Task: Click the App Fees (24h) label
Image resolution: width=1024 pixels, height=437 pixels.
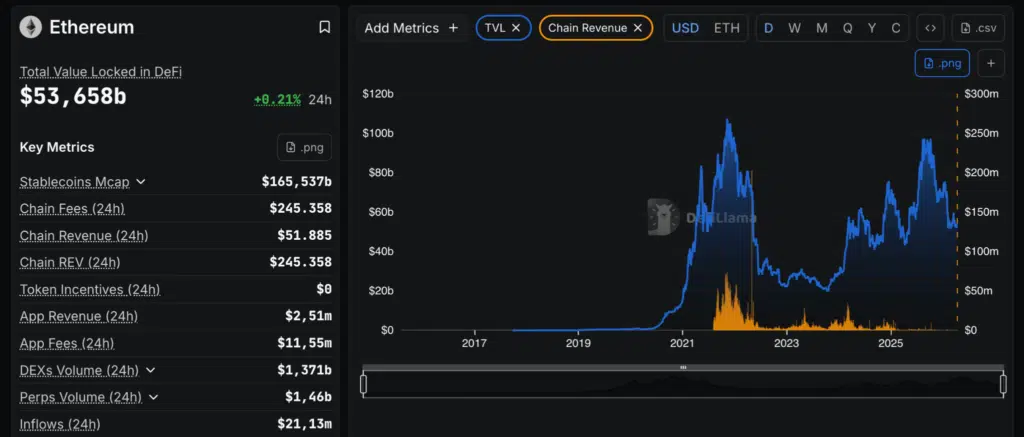Action: coord(67,343)
